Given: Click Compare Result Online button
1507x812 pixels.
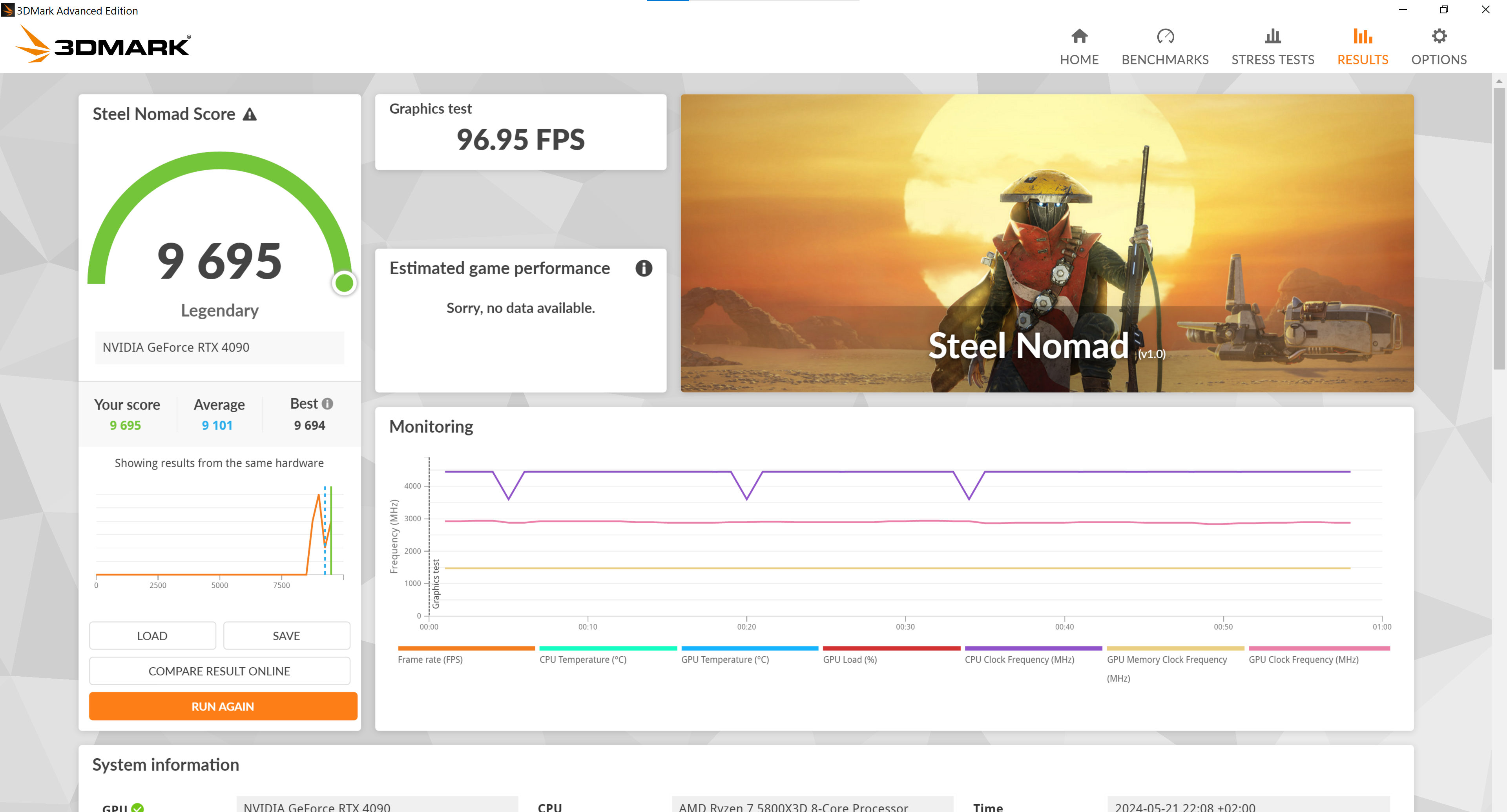Looking at the screenshot, I should click(x=219, y=671).
